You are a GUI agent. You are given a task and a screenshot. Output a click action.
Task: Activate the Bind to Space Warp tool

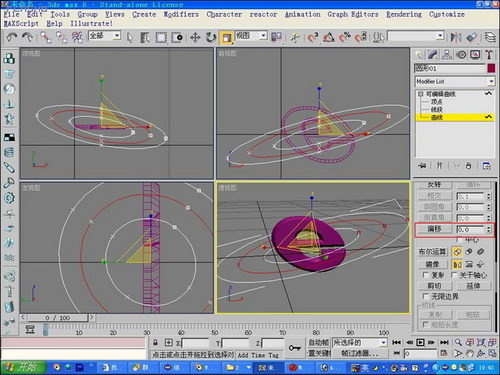[x=77, y=37]
